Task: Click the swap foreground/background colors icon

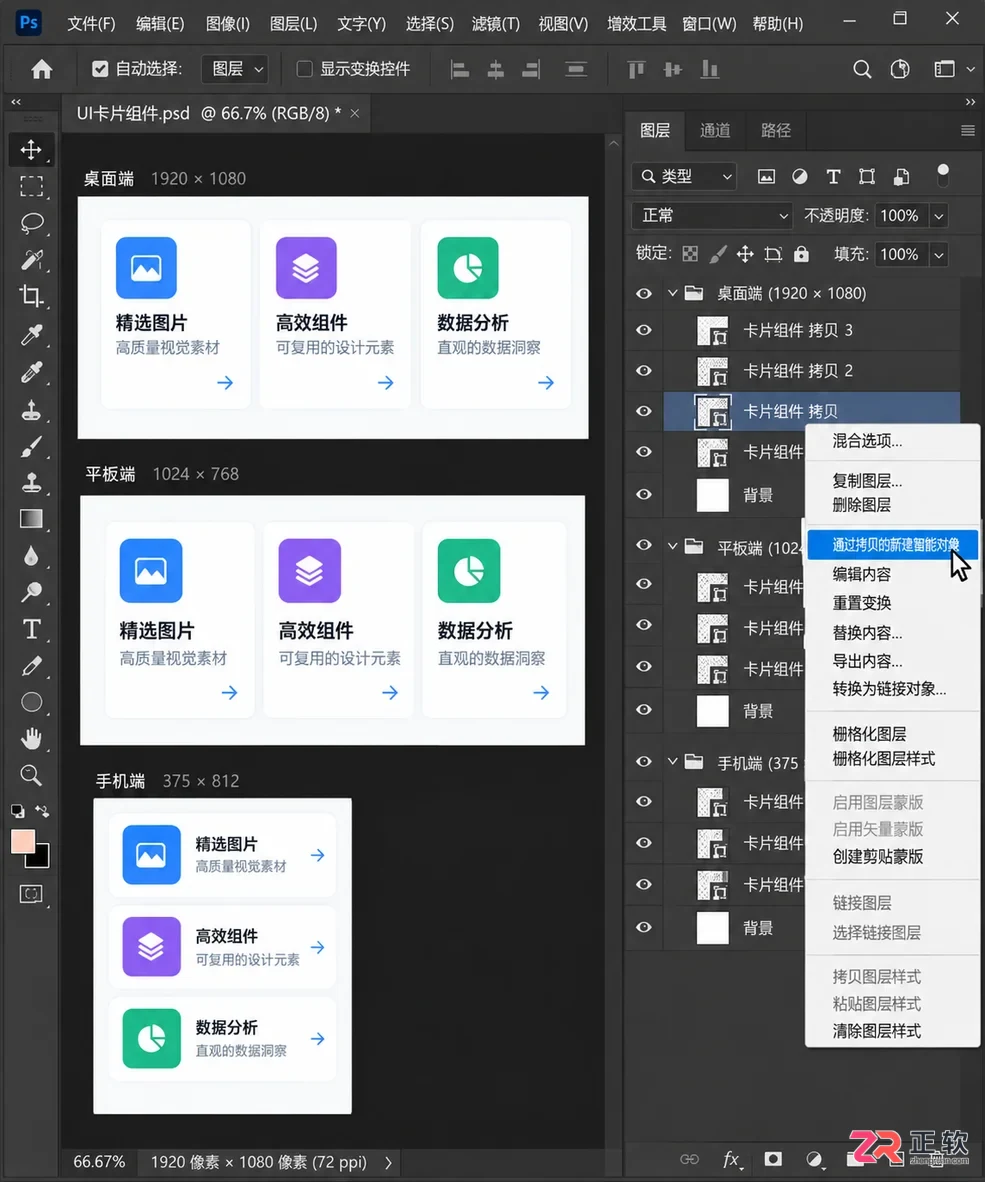Action: pyautogui.click(x=42, y=812)
